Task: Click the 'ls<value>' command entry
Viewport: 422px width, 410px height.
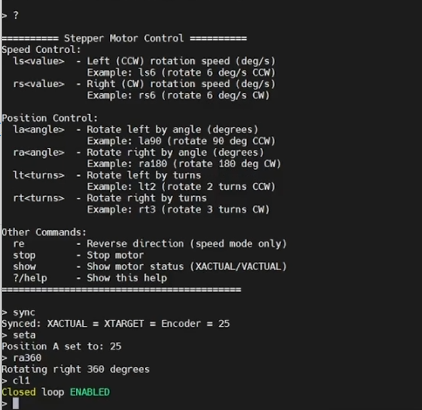Action: coord(39,61)
